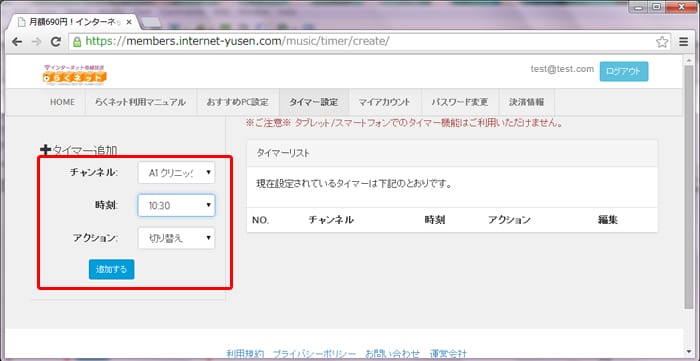Go back with the browser back arrow
700x361 pixels.
click(17, 41)
